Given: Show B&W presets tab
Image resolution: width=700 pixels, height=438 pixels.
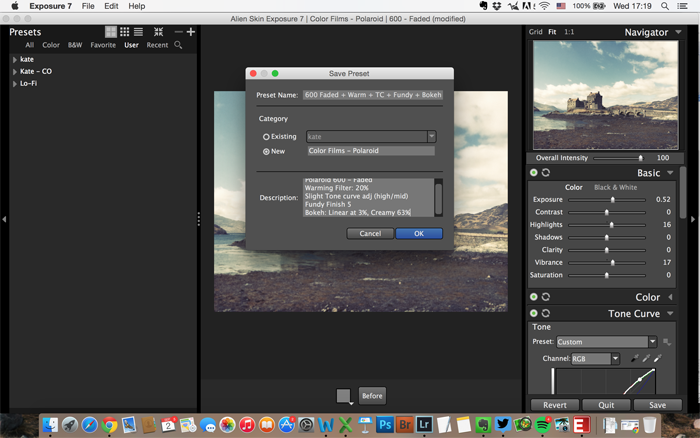Looking at the screenshot, I should click(75, 45).
